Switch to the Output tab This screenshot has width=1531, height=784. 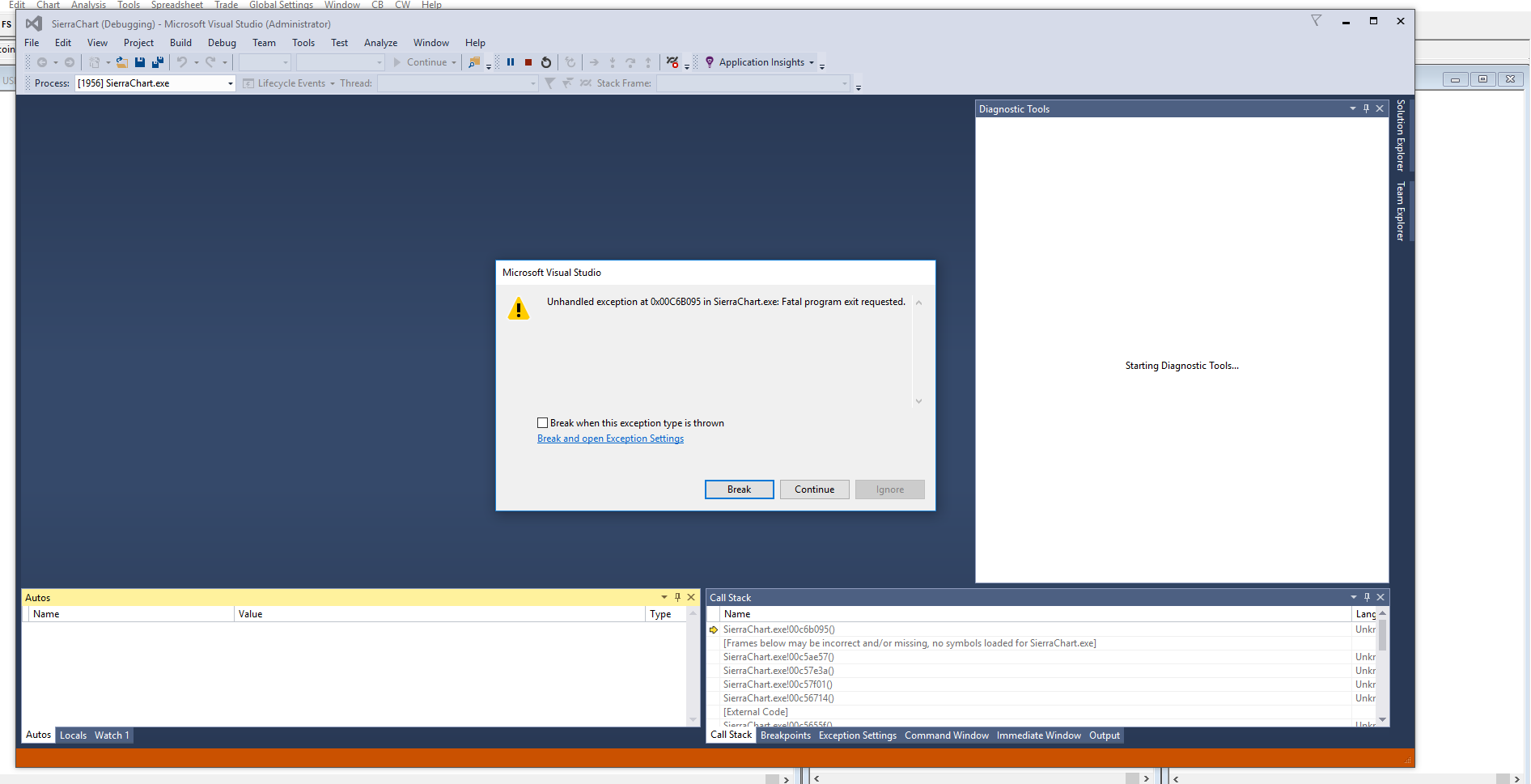click(1105, 735)
